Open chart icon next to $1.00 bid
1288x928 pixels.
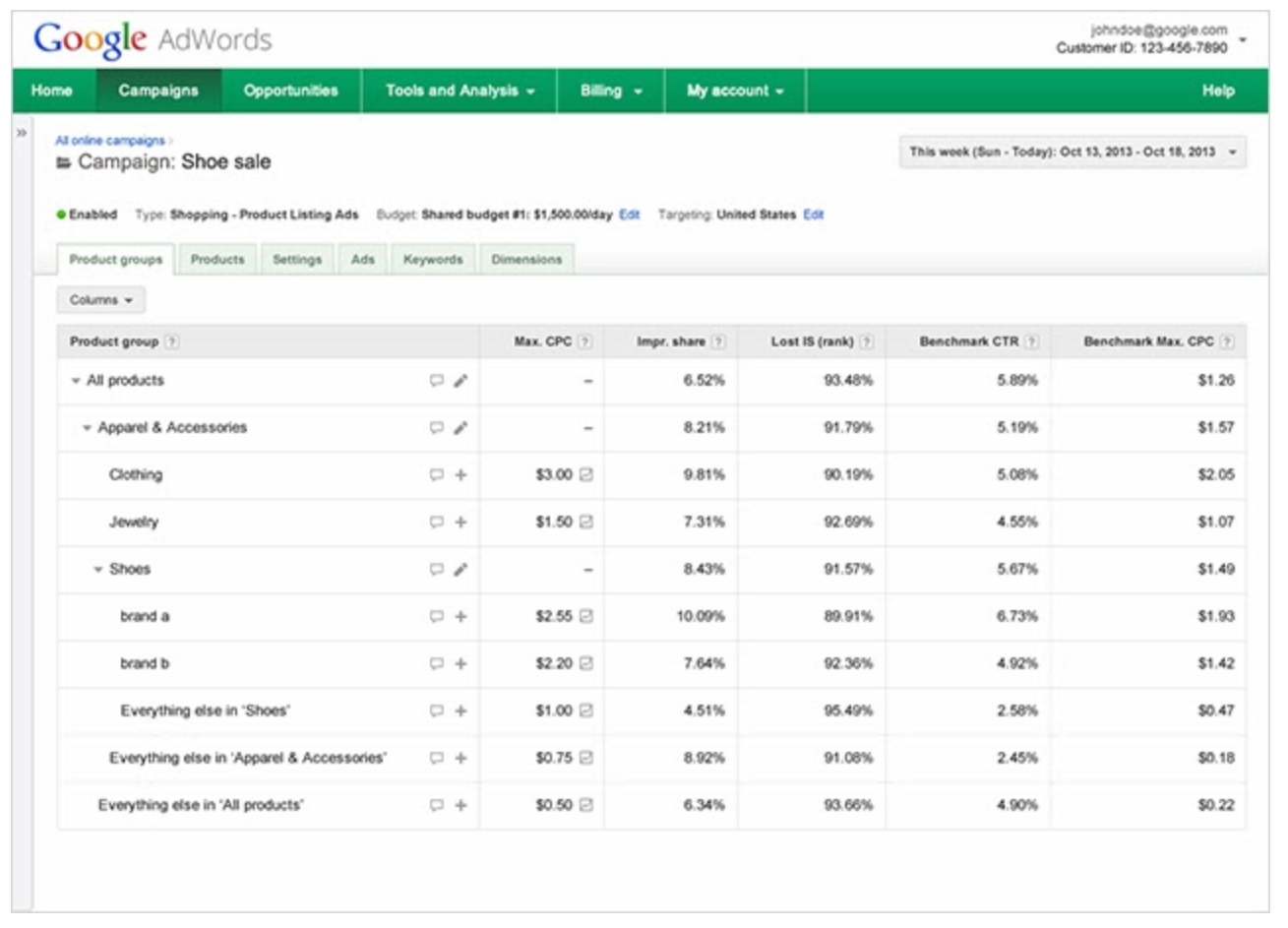click(x=586, y=711)
